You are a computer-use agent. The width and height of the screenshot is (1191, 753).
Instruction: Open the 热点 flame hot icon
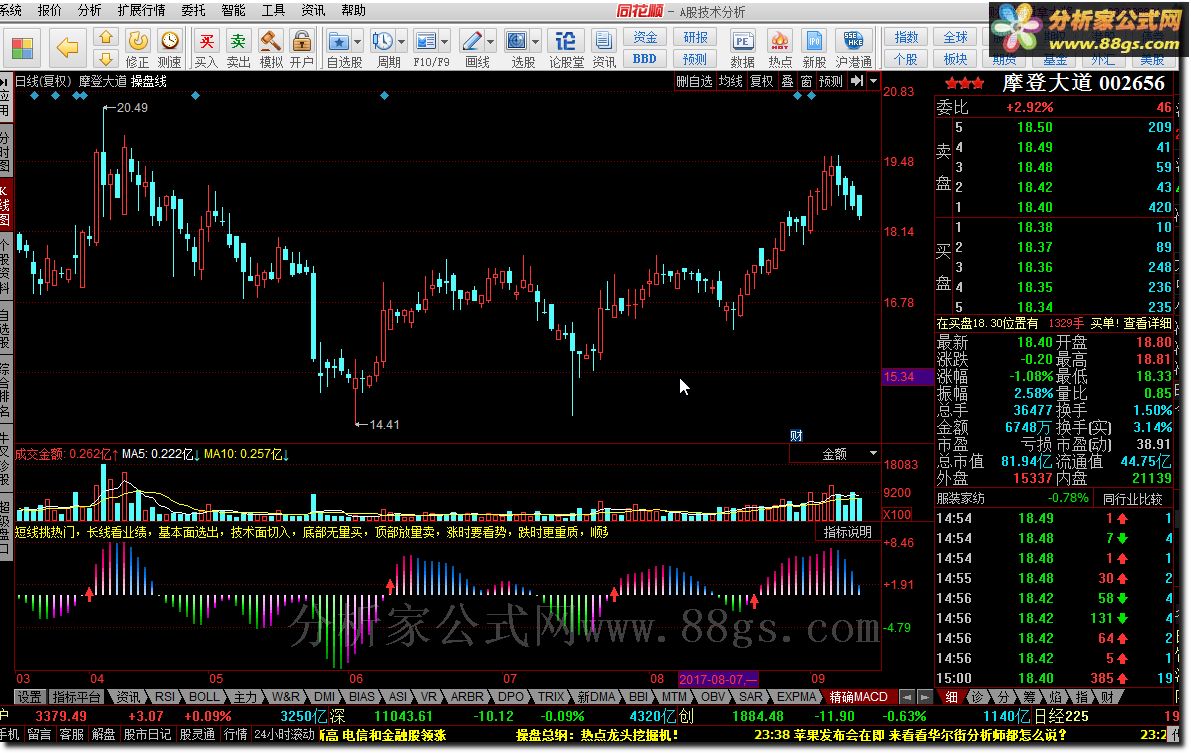pyautogui.click(x=779, y=40)
